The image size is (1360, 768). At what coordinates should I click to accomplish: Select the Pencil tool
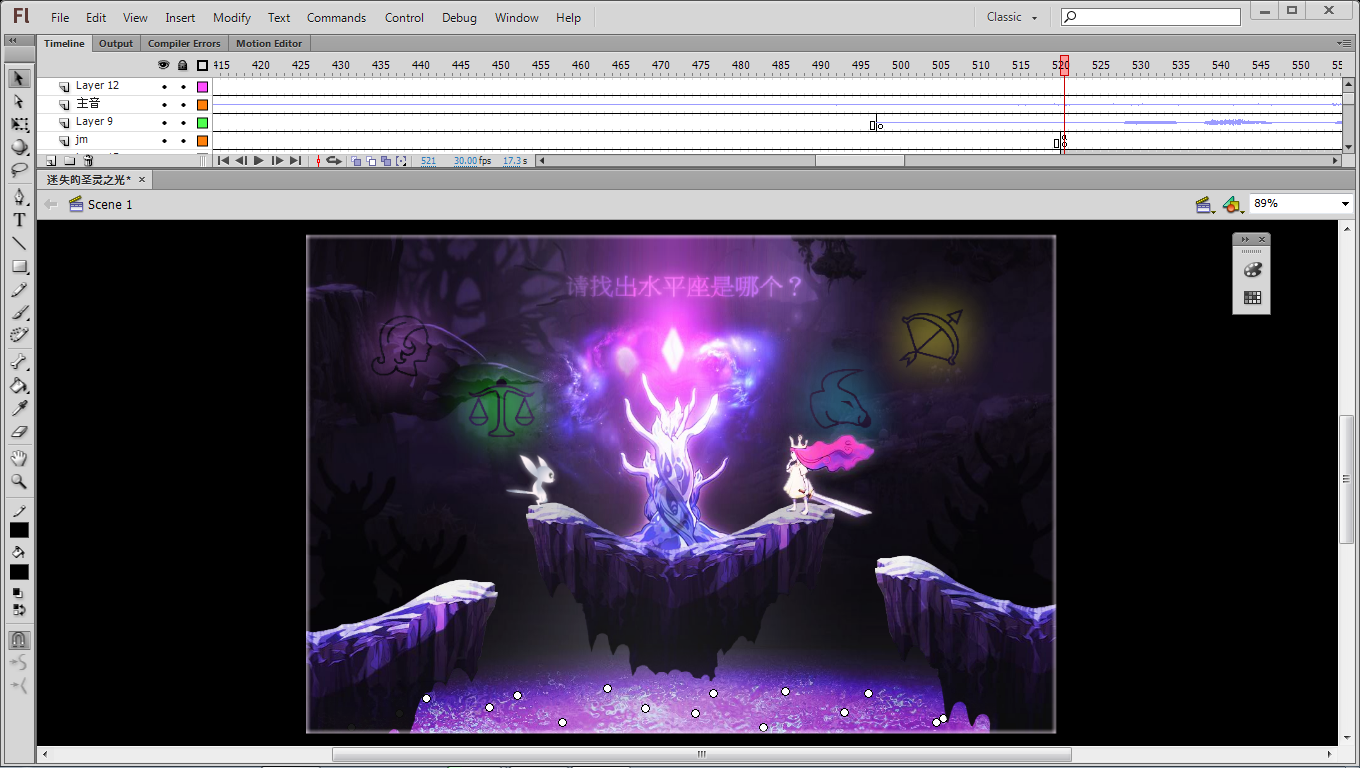coord(19,289)
